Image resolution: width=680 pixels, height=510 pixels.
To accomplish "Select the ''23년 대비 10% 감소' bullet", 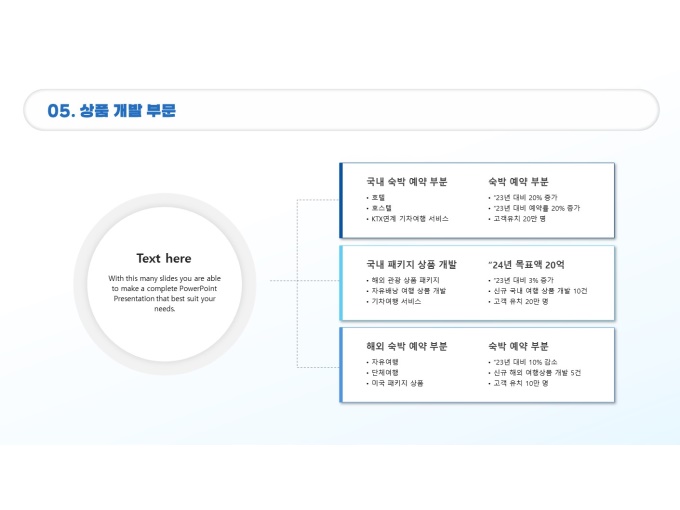I will click(x=525, y=362).
